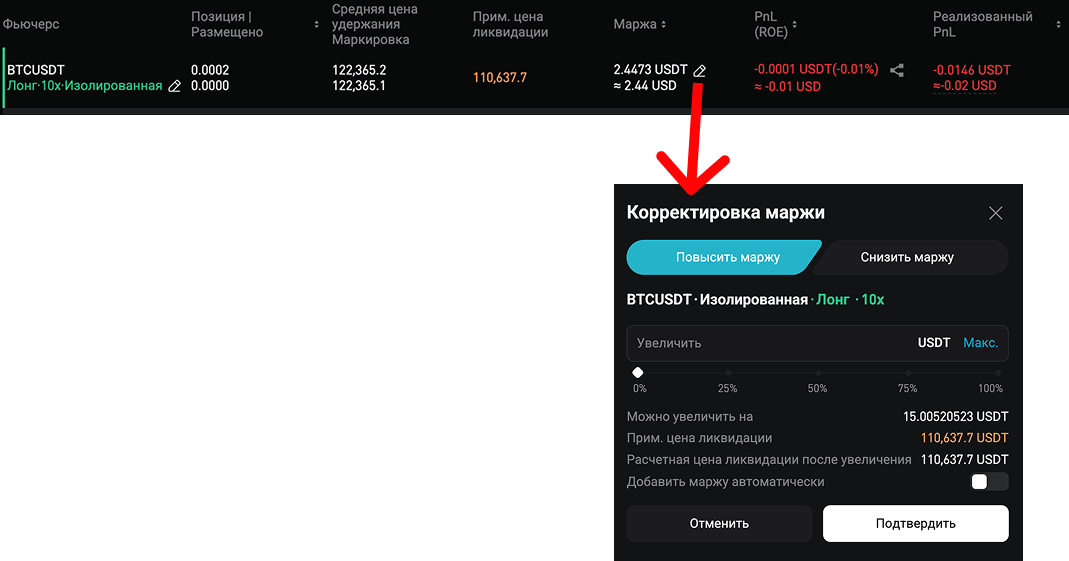This screenshot has width=1069, height=561.
Task: Click the BTCUSDT position name
Action: click(x=36, y=70)
